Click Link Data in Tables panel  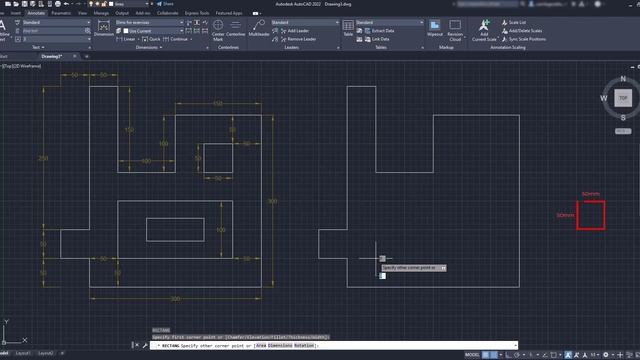377,39
